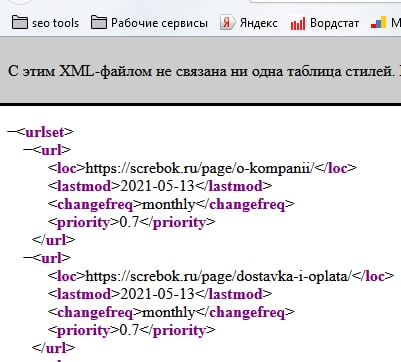
Task: Click the o-kompanii URL text
Action: (200, 168)
